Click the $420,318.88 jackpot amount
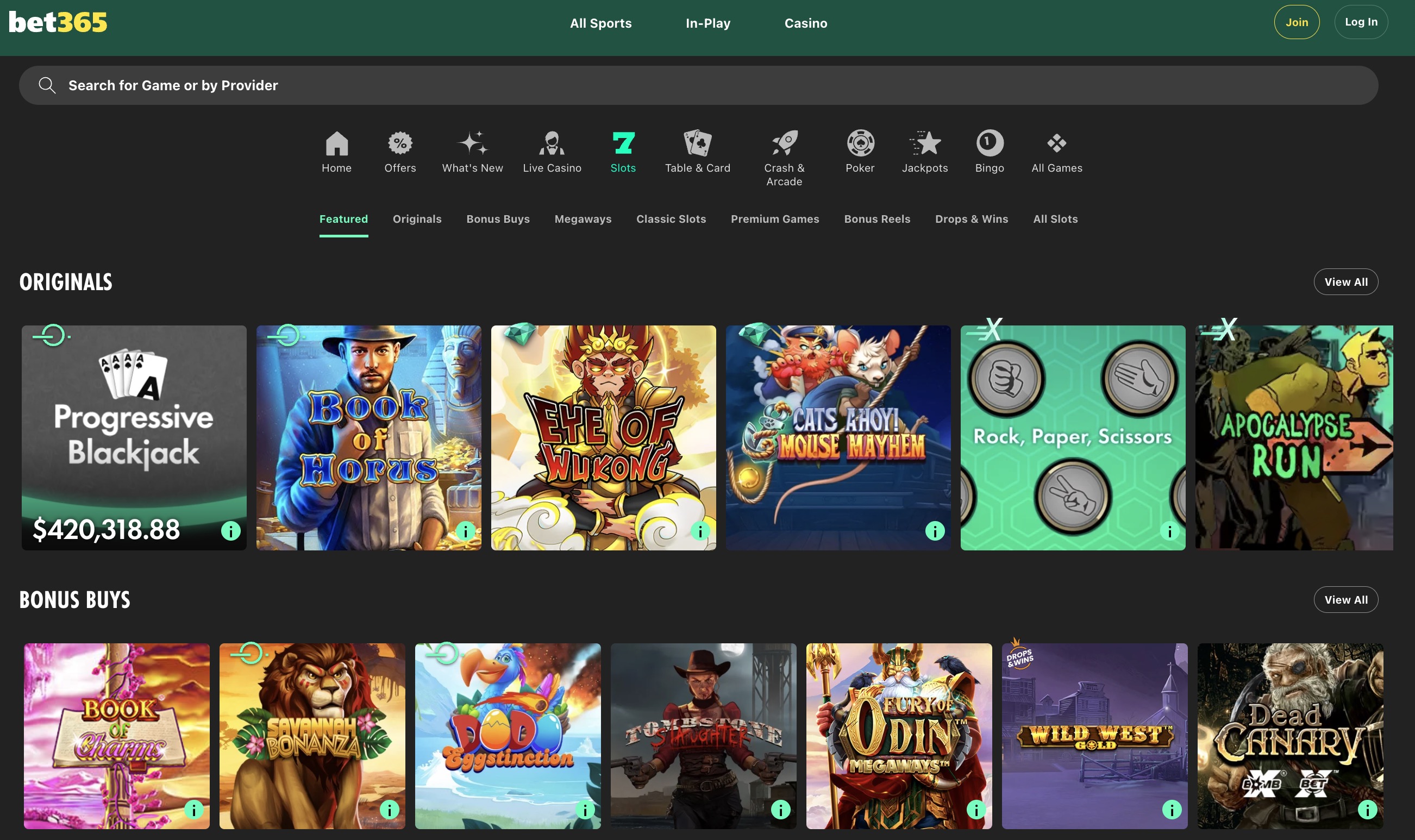 [x=107, y=530]
